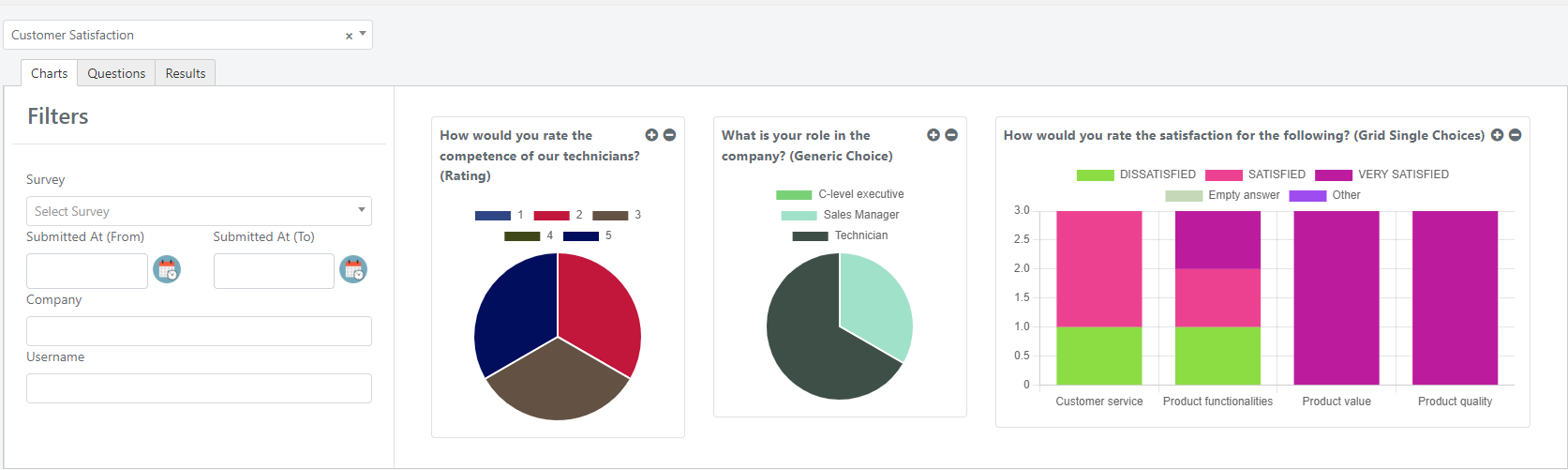Open the Select Survey dropdown
This screenshot has height=470, width=1568.
click(x=199, y=211)
